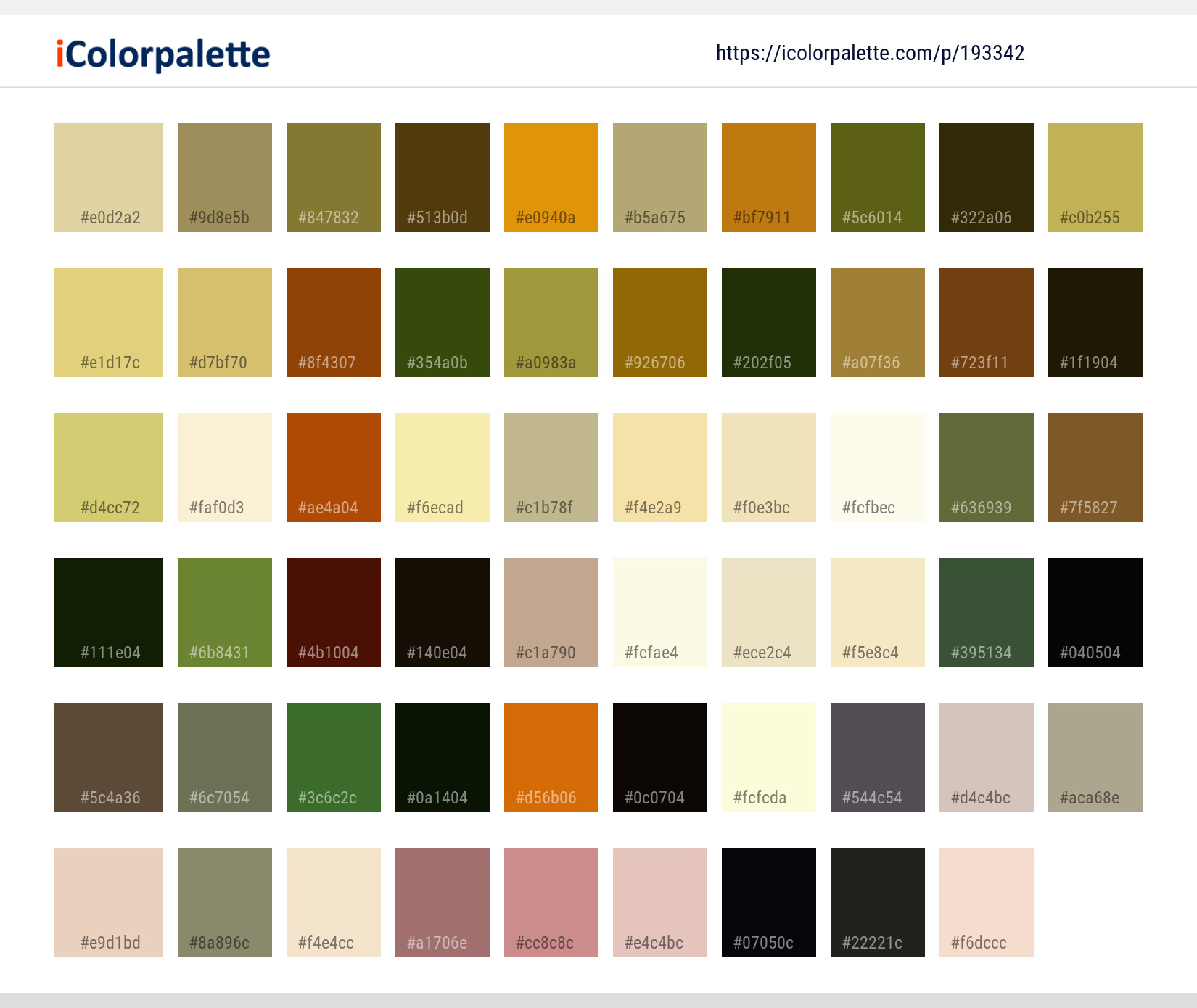Select the #e0d2a2 color swatch
1197x1008 pixels.
click(x=108, y=177)
